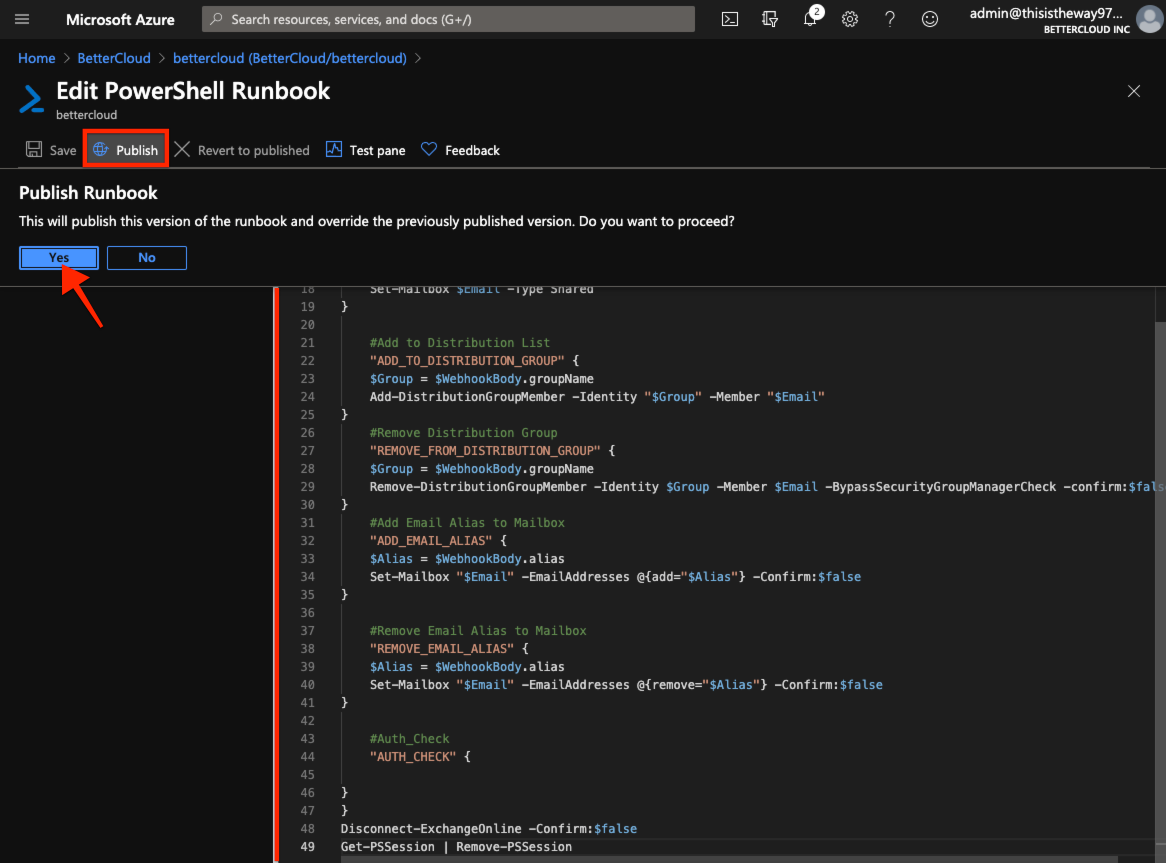The height and width of the screenshot is (863, 1166).
Task: Navigate to the Home breadcrumb
Action: [36, 58]
